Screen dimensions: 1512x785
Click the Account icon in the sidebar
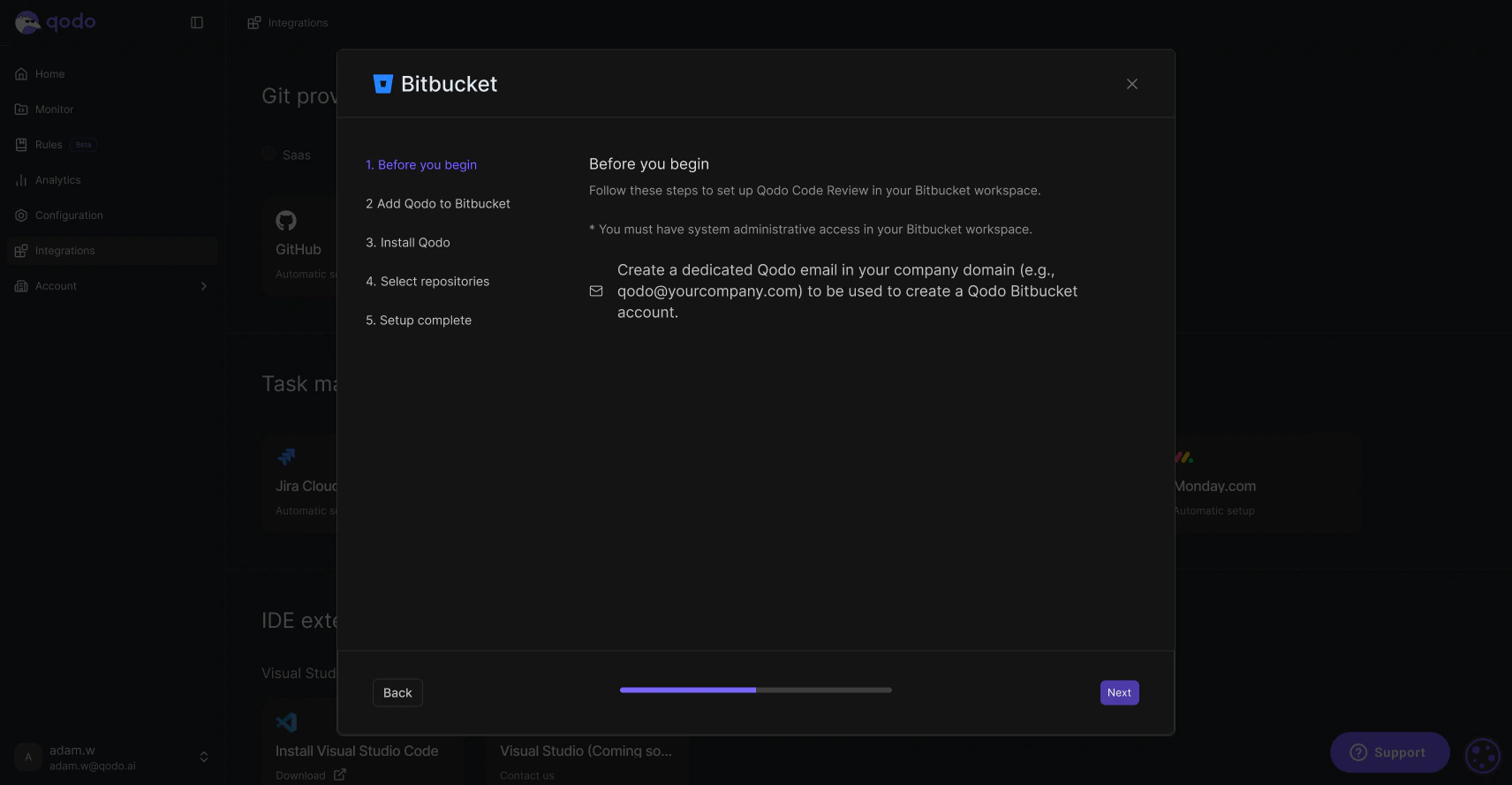[21, 286]
